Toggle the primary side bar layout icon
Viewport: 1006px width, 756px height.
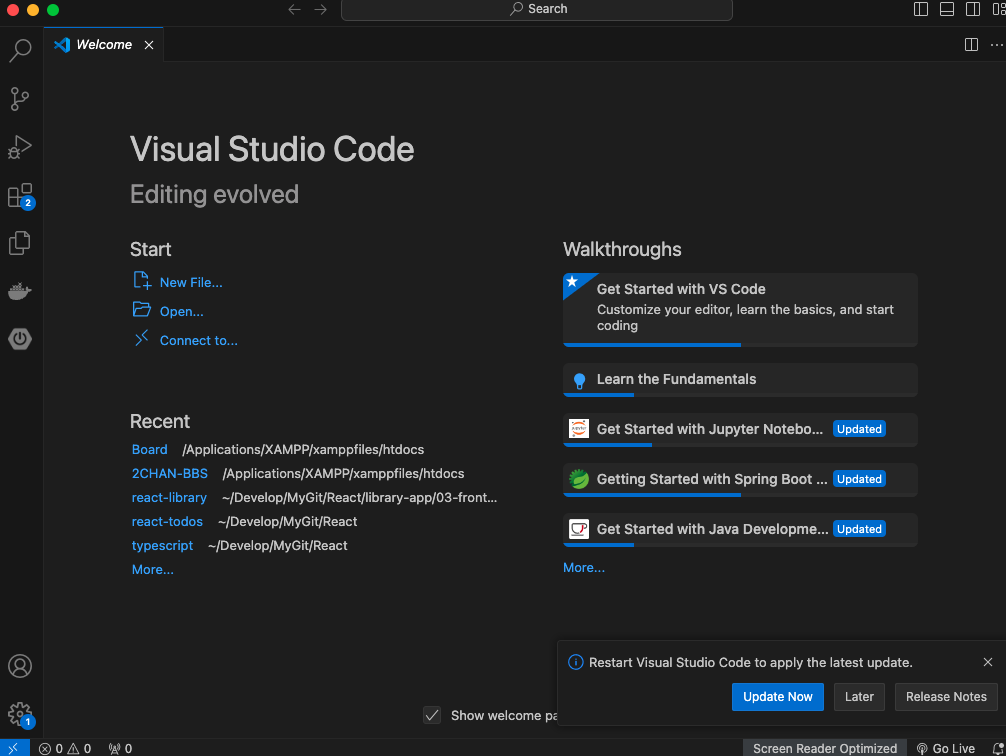tap(921, 9)
